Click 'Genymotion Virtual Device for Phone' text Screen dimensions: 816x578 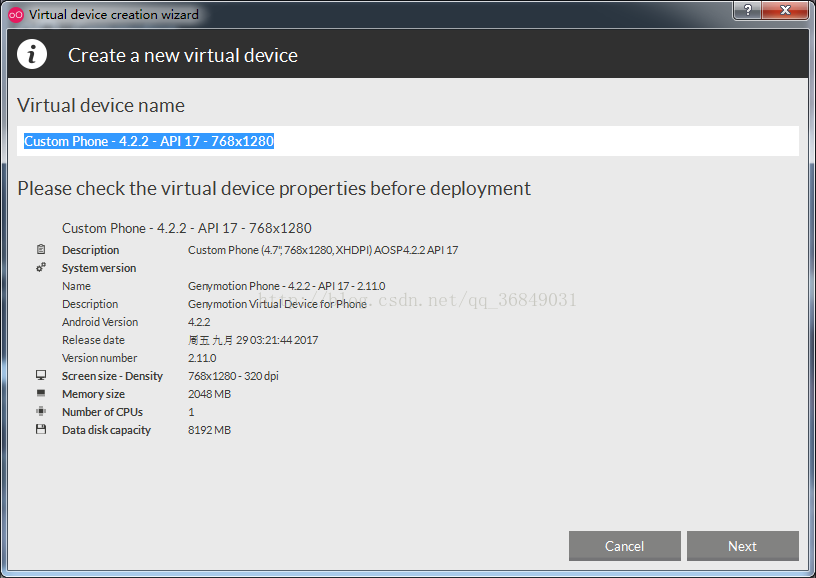tap(277, 304)
